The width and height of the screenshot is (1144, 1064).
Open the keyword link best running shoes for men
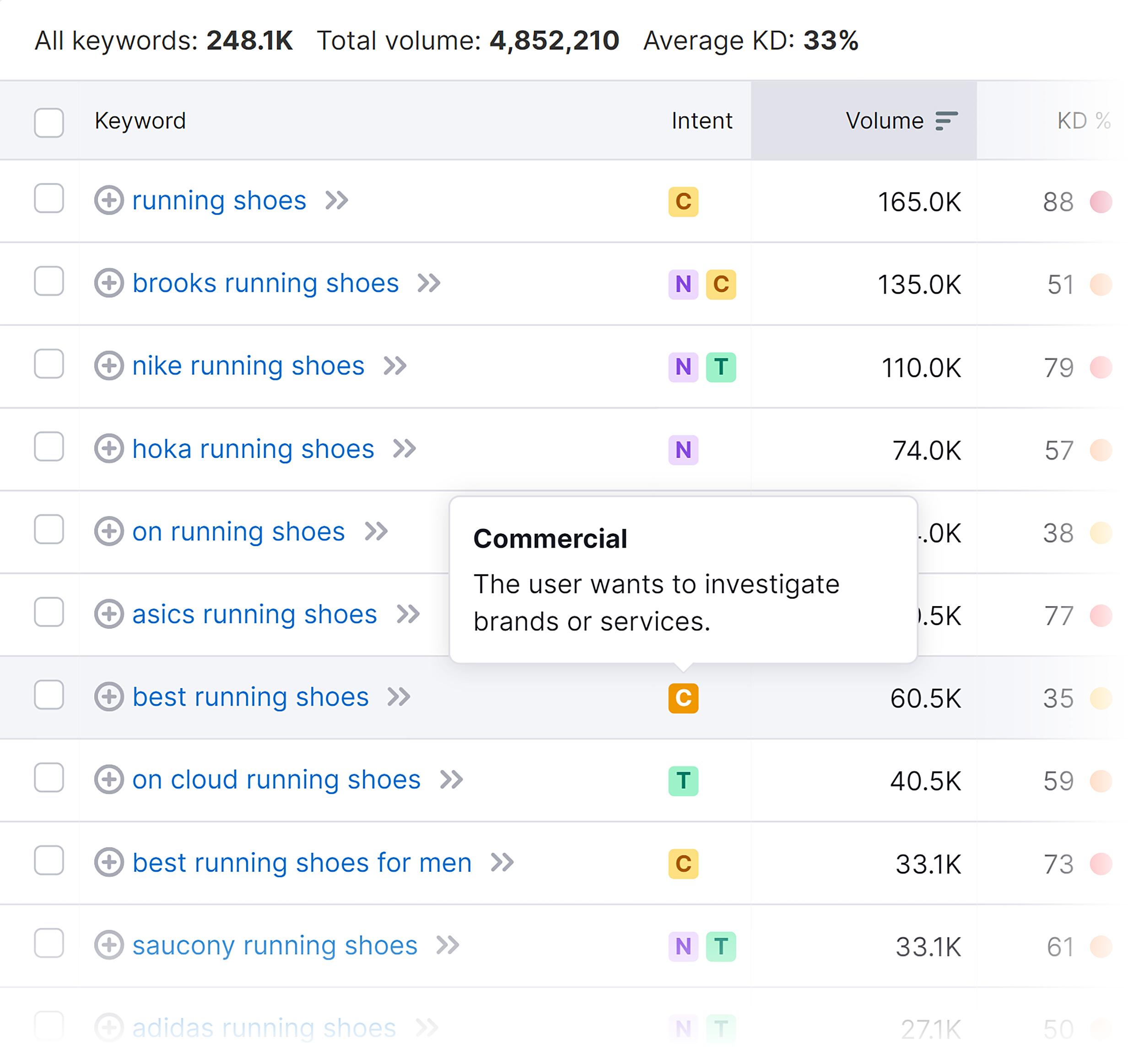(301, 862)
